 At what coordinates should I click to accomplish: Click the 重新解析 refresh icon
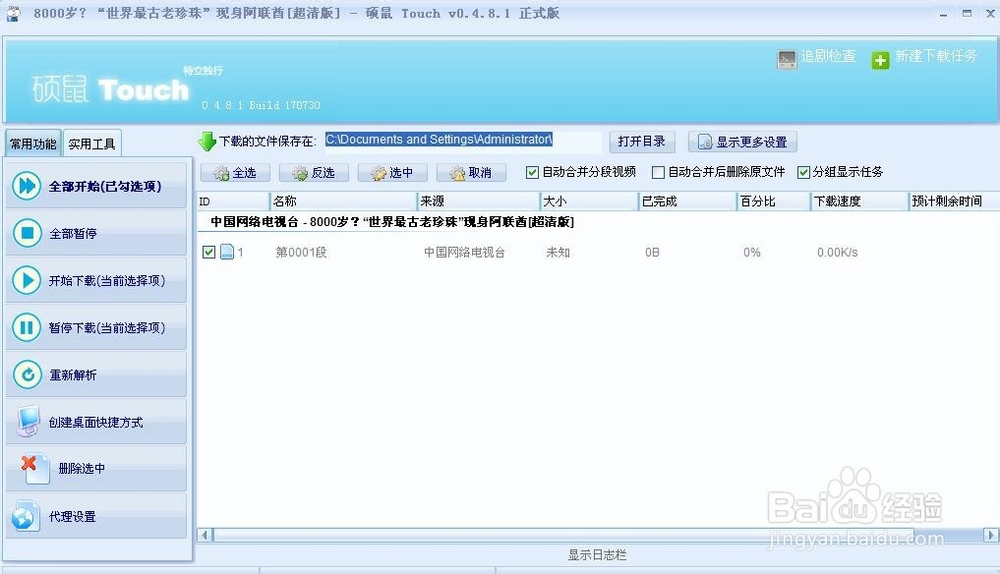click(27, 374)
